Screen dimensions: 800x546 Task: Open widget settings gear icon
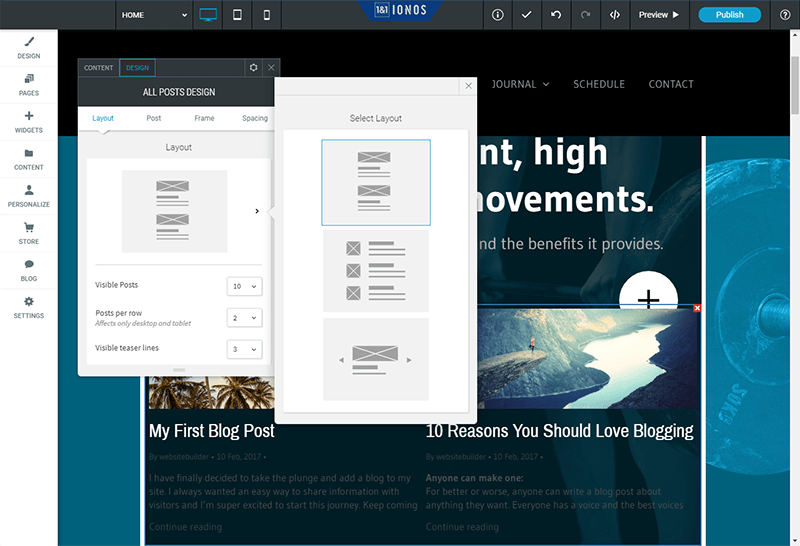(253, 67)
